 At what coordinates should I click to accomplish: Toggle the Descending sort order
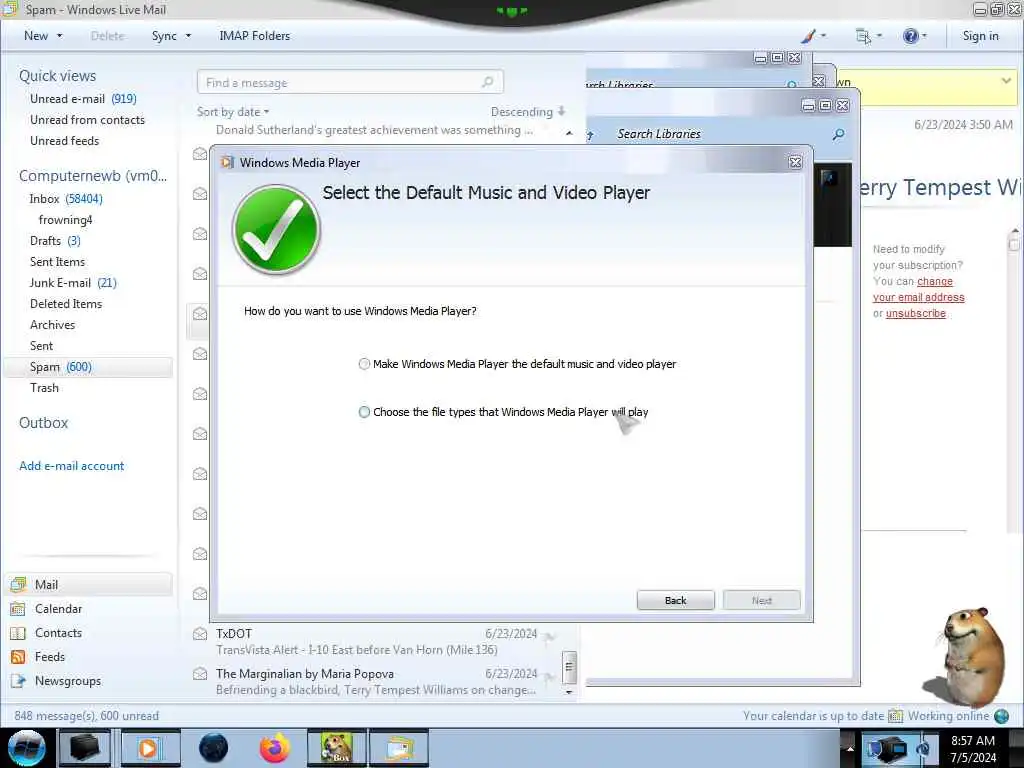click(x=528, y=112)
